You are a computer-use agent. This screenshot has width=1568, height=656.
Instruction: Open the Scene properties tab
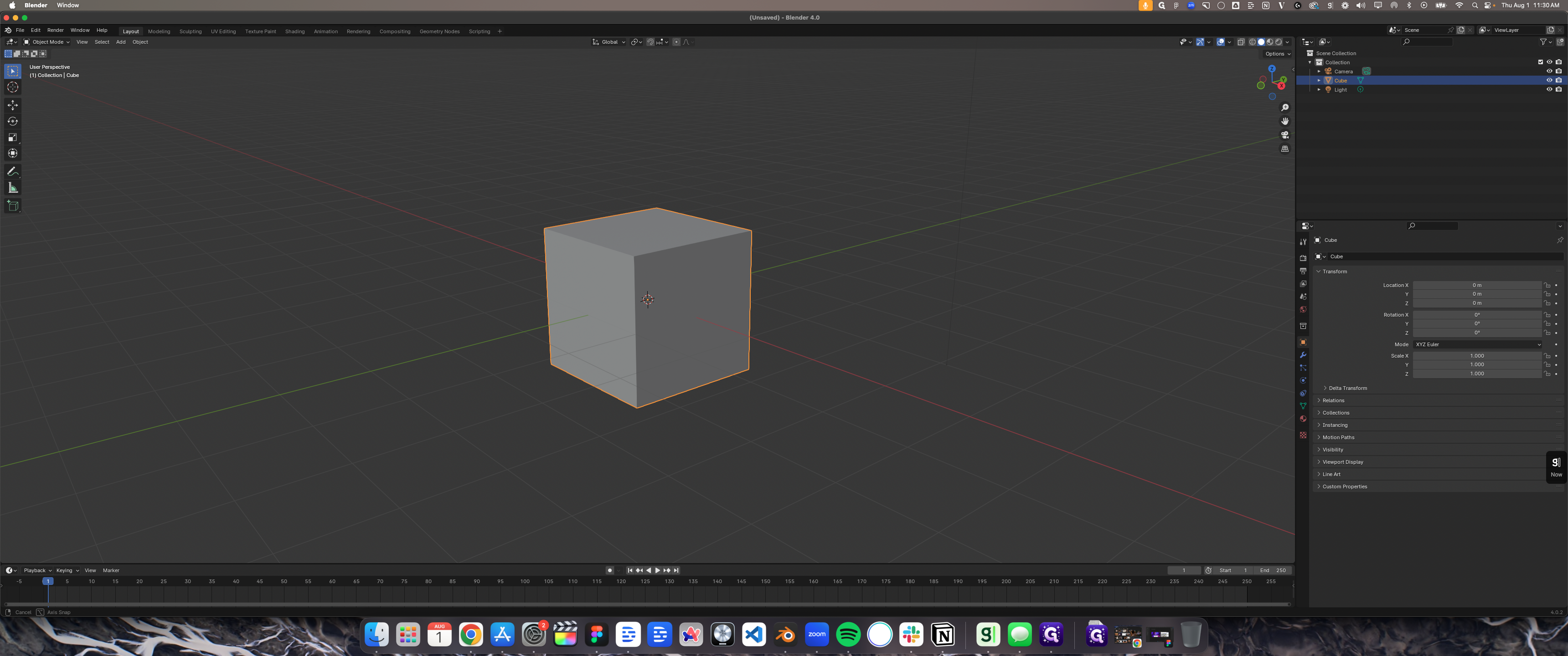click(1303, 297)
